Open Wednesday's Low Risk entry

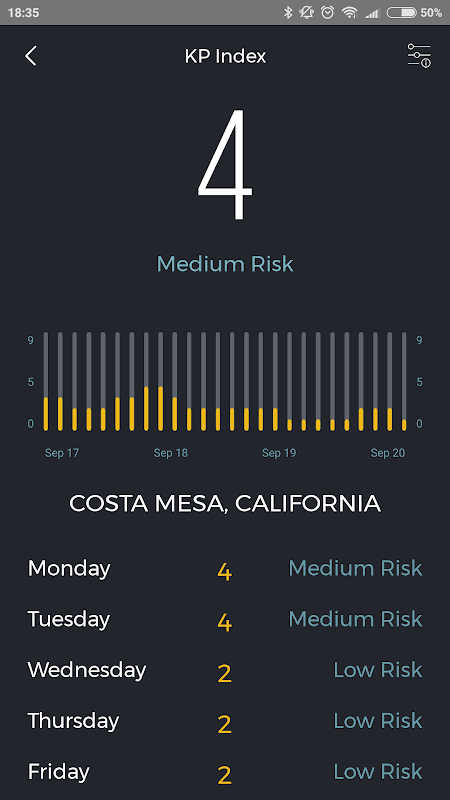click(x=378, y=670)
